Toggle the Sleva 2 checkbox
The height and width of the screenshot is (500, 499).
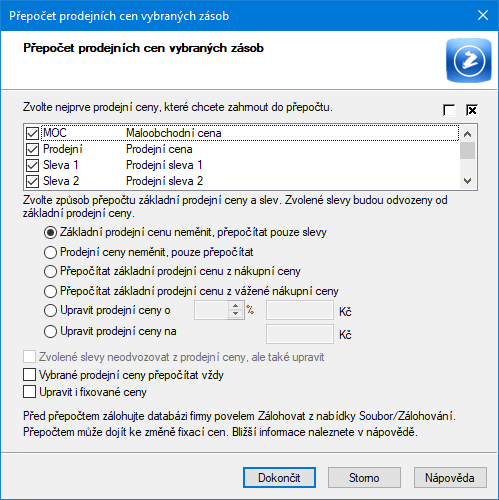[32, 181]
